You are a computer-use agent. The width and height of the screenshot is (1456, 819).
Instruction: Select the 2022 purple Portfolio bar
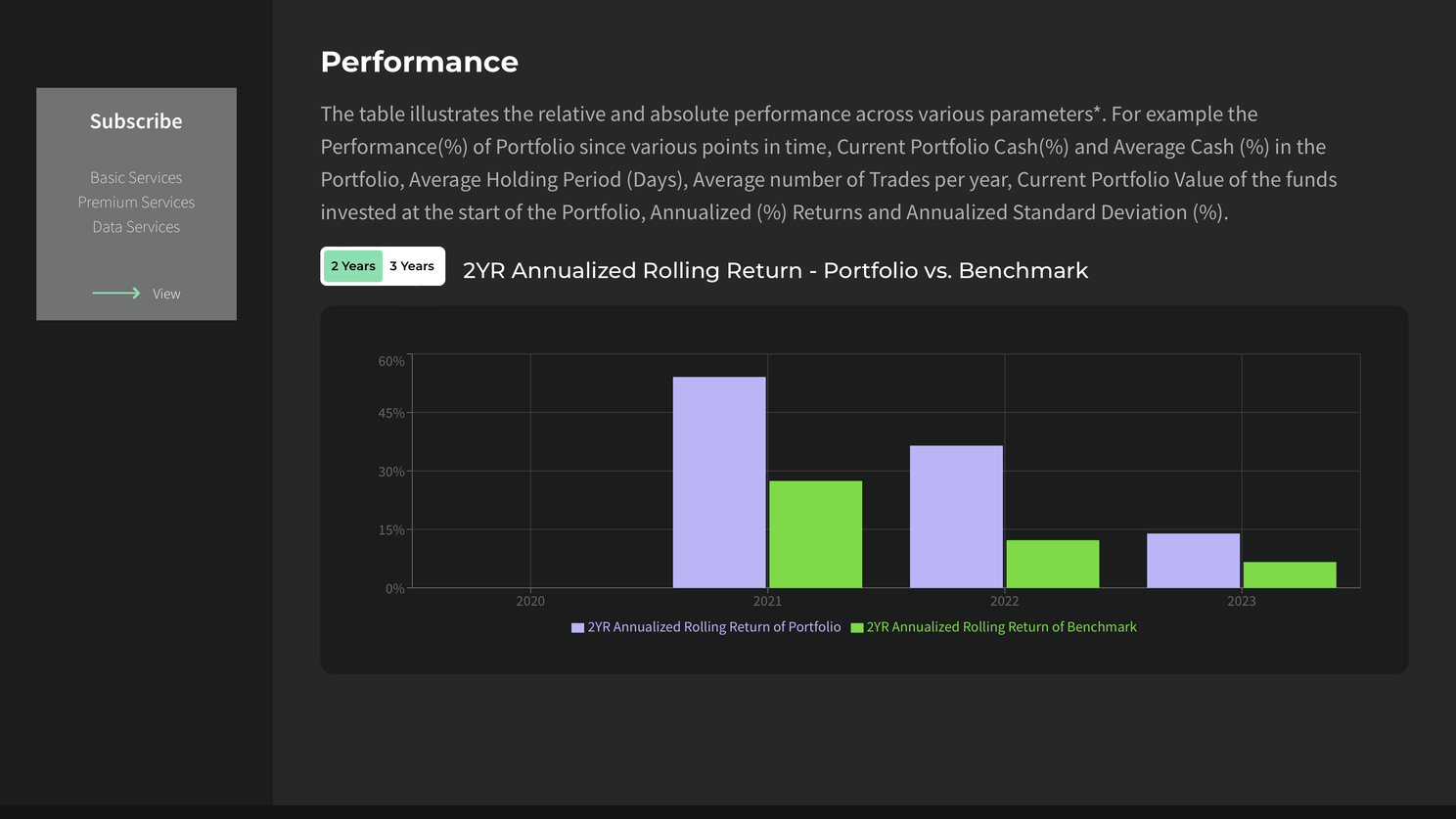click(x=956, y=517)
